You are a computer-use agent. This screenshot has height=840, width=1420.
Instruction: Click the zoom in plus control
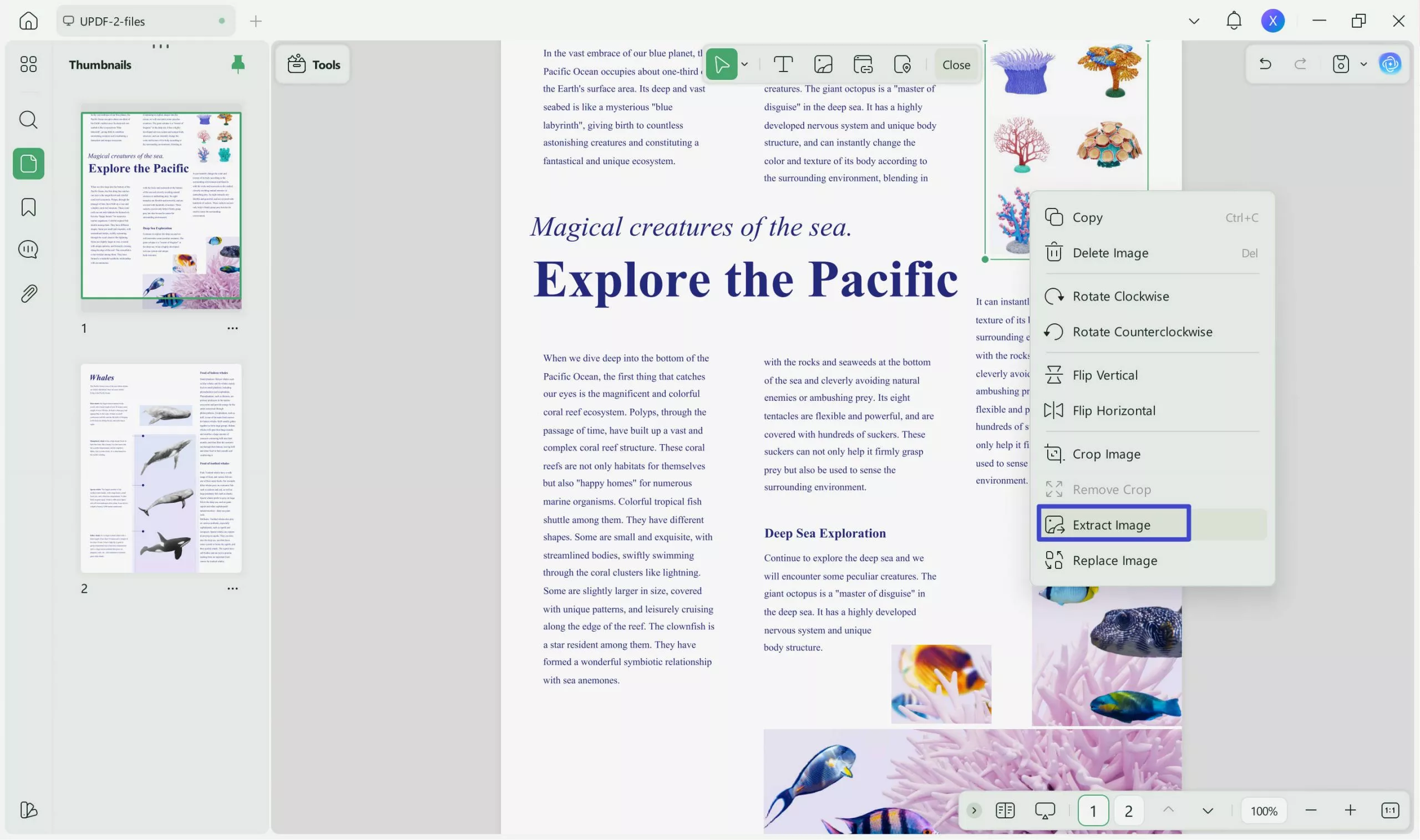coord(1350,810)
